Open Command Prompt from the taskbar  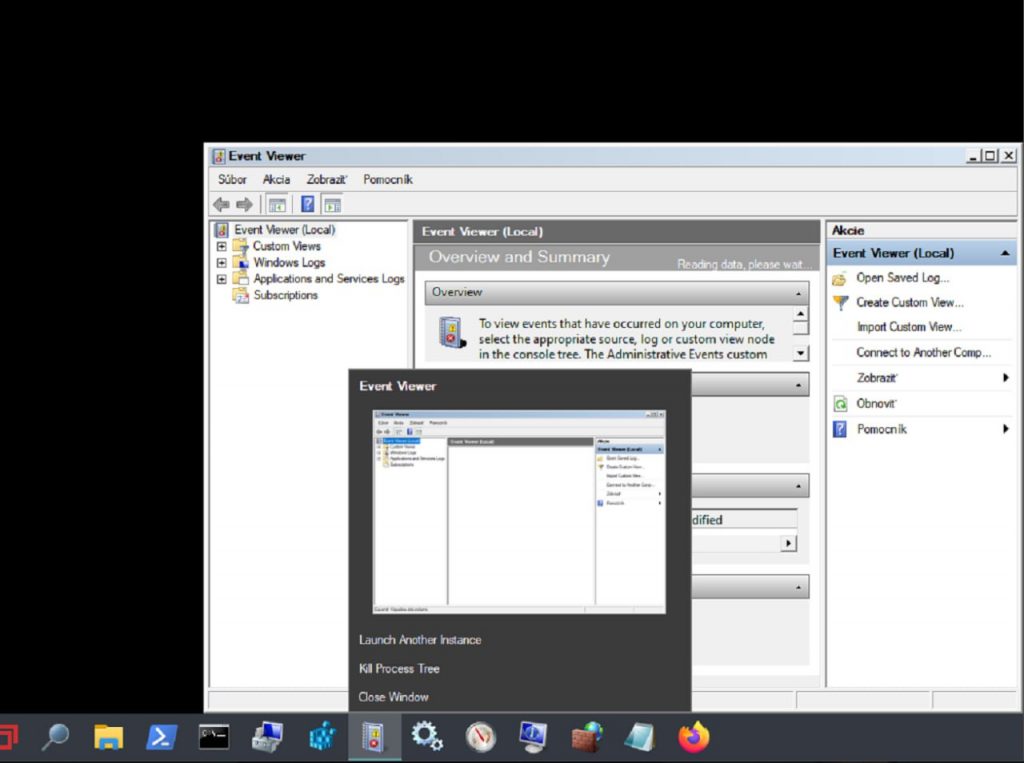[x=214, y=737]
